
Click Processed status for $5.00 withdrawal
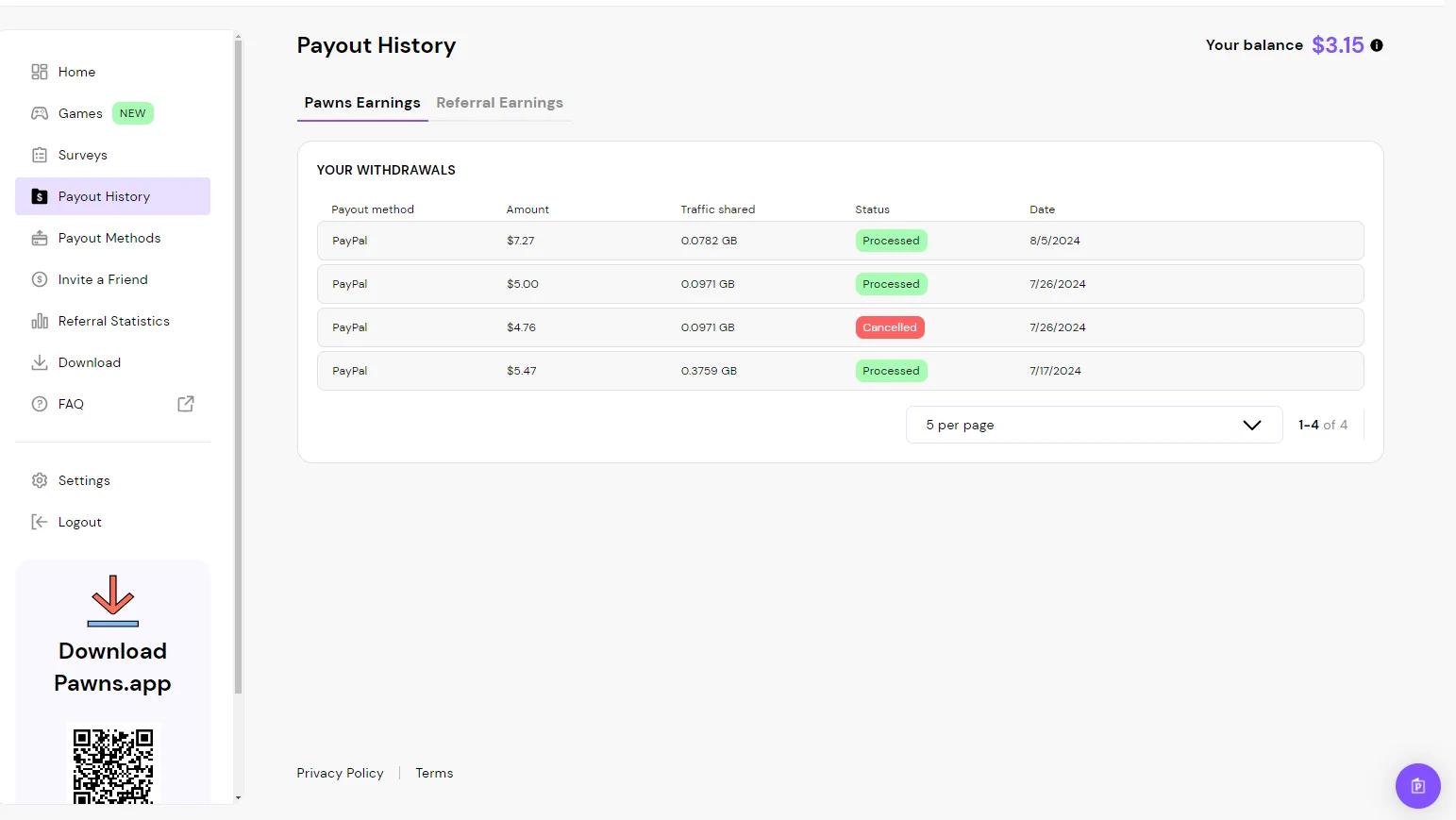pyautogui.click(x=891, y=284)
